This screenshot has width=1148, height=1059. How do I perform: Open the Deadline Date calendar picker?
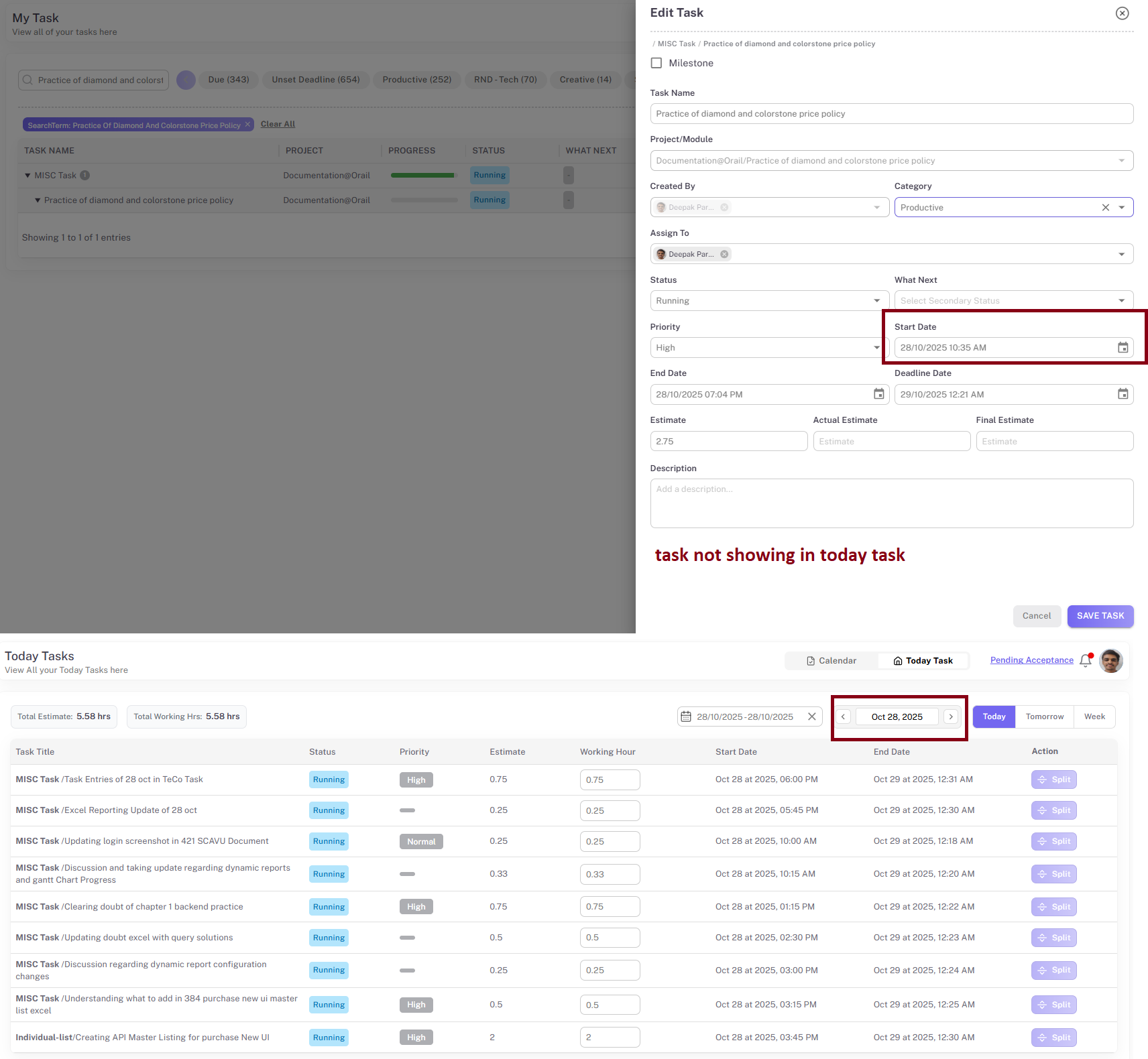coord(1123,394)
